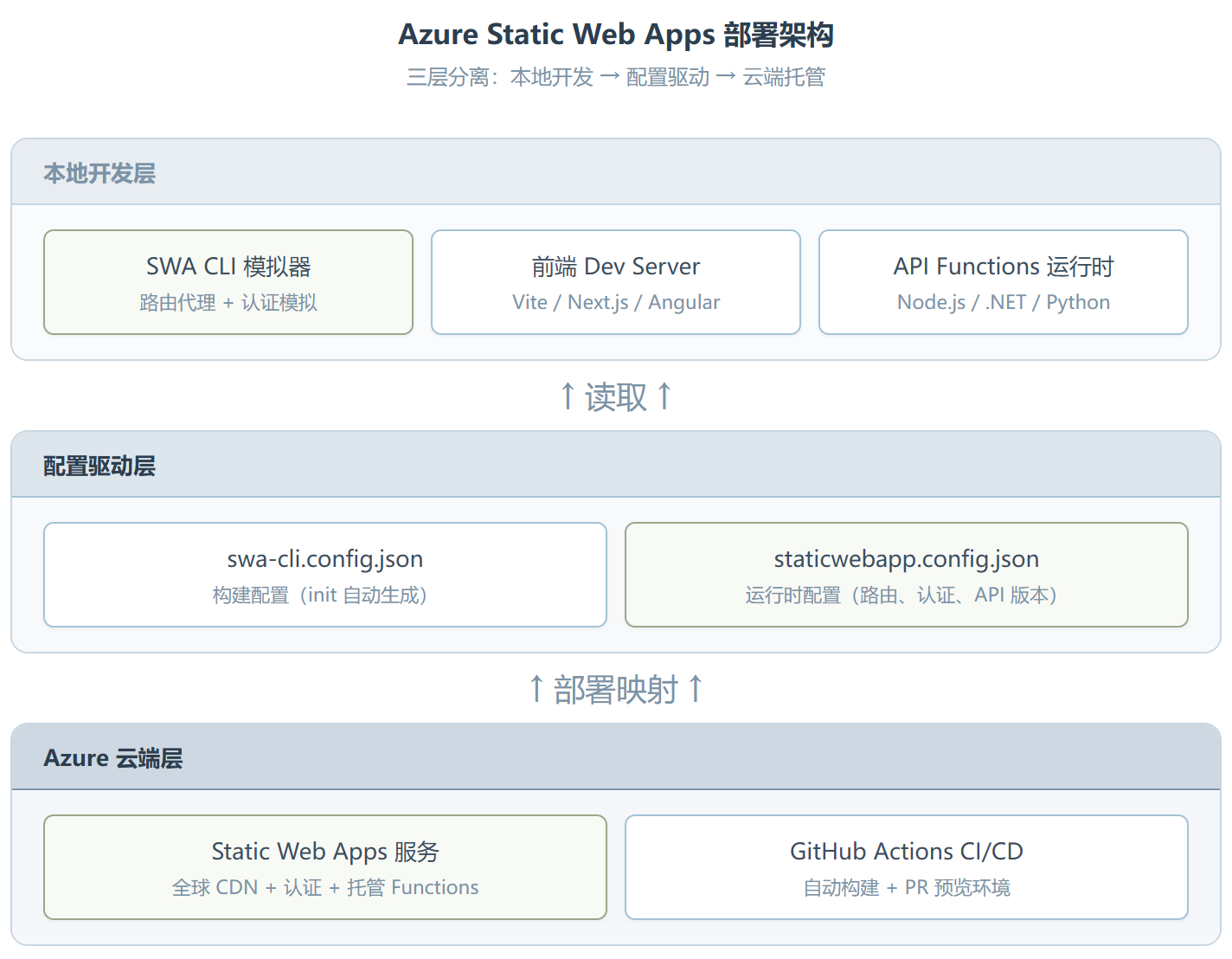The width and height of the screenshot is (1232, 959).
Task: Click the SWA CLI 模拟器 card
Action: (228, 282)
